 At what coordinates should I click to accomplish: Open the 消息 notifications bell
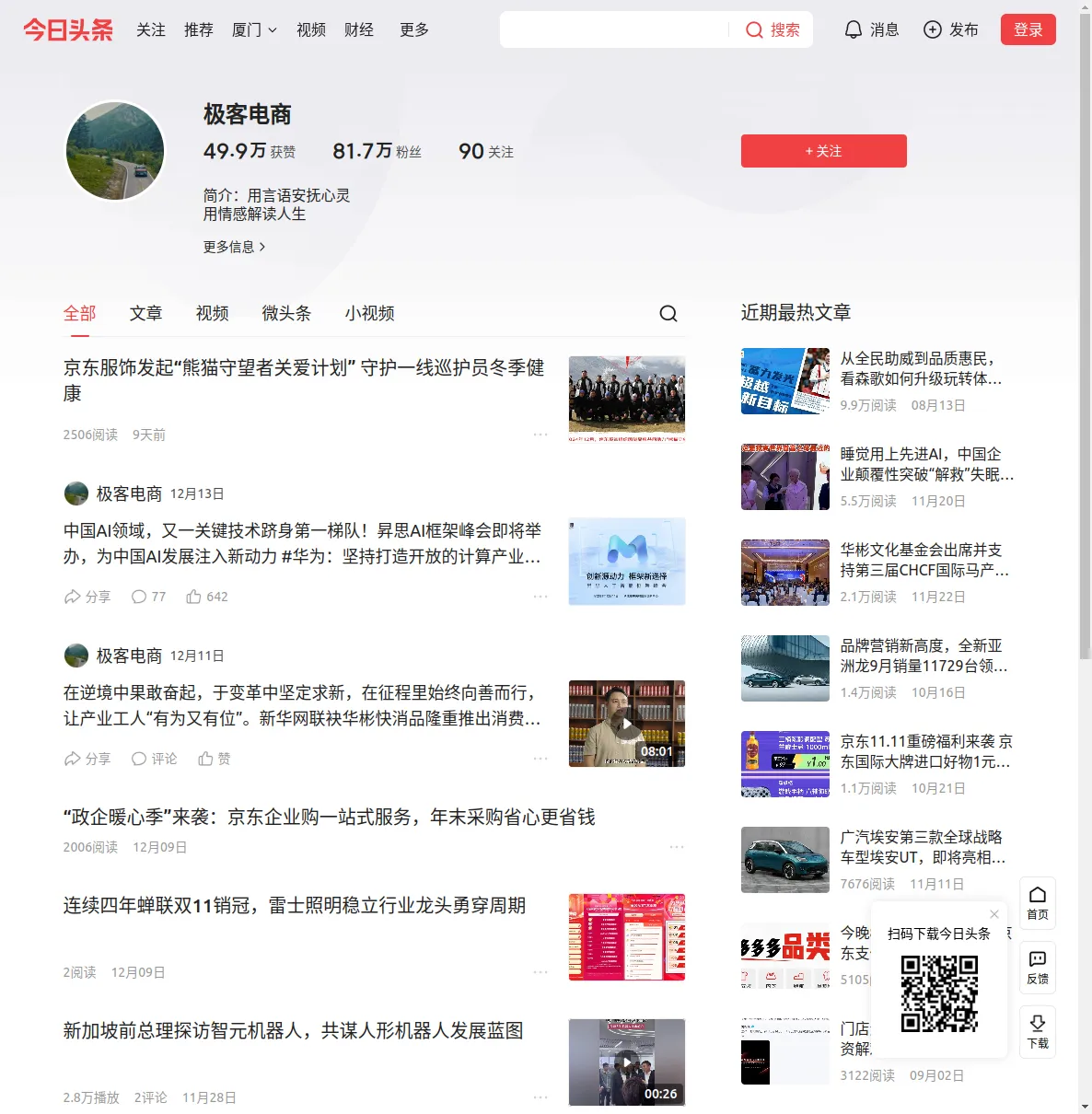click(871, 29)
